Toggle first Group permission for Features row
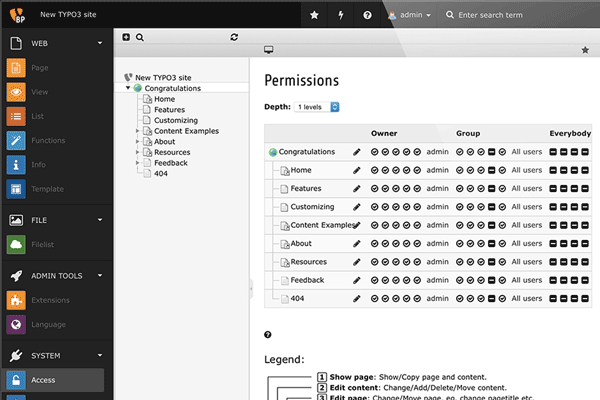 [x=460, y=188]
